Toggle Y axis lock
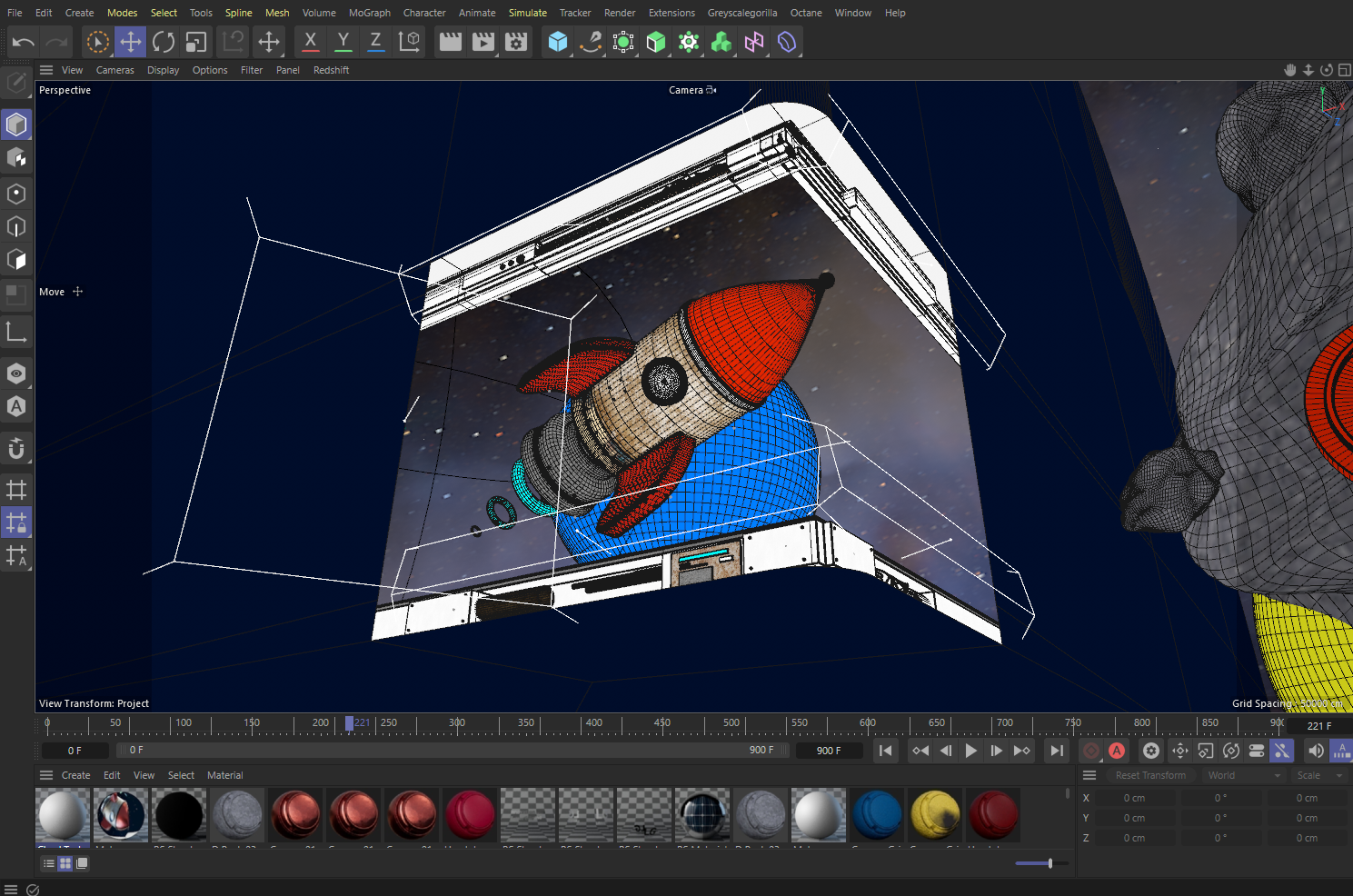Viewport: 1353px width, 896px height. 343,42
